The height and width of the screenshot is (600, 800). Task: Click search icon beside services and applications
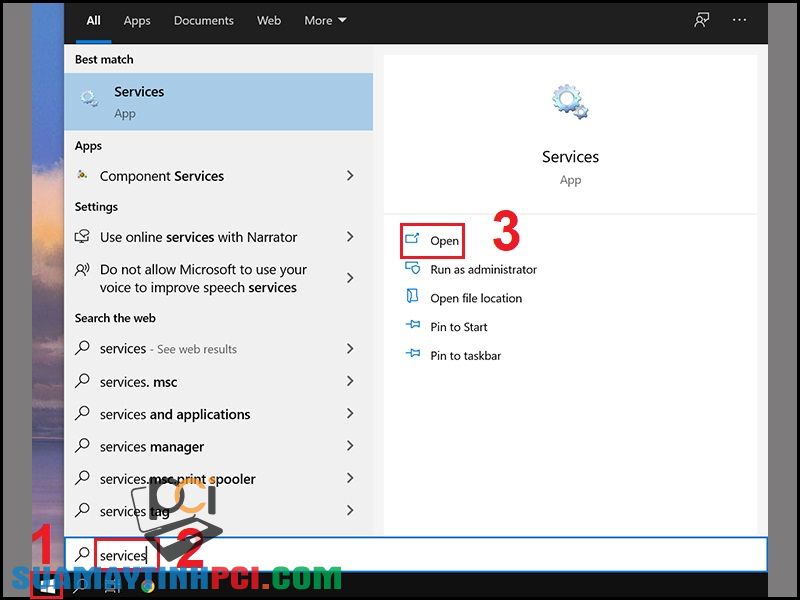click(x=82, y=413)
